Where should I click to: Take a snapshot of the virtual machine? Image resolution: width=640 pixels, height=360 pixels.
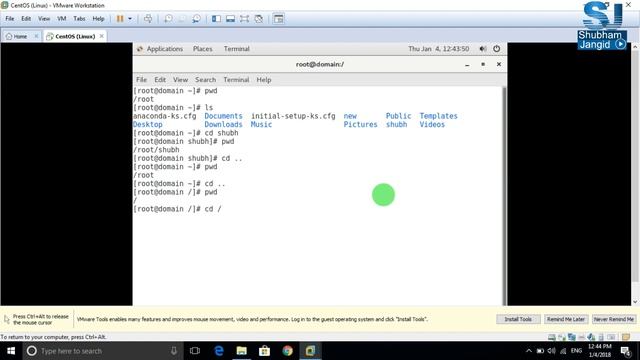168,19
